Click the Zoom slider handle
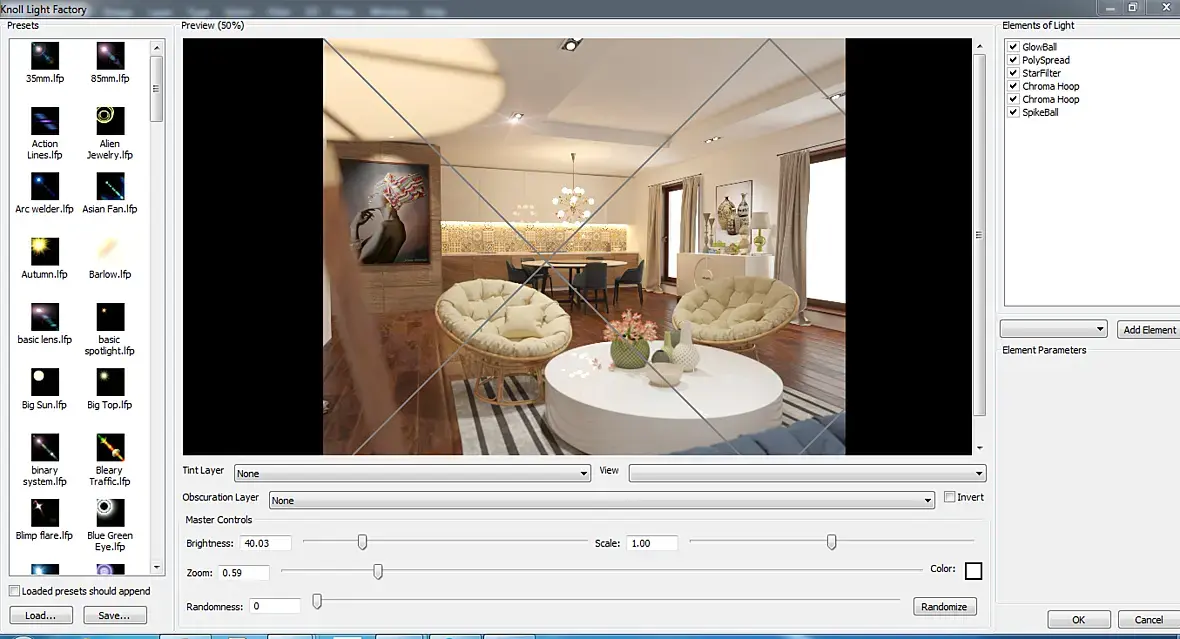 378,572
